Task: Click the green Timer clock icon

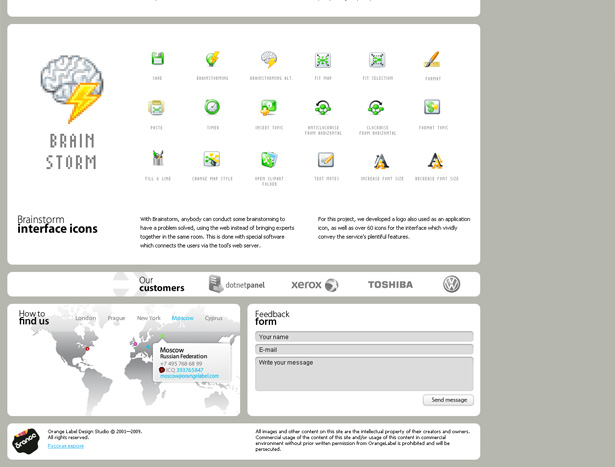Action: click(x=212, y=107)
